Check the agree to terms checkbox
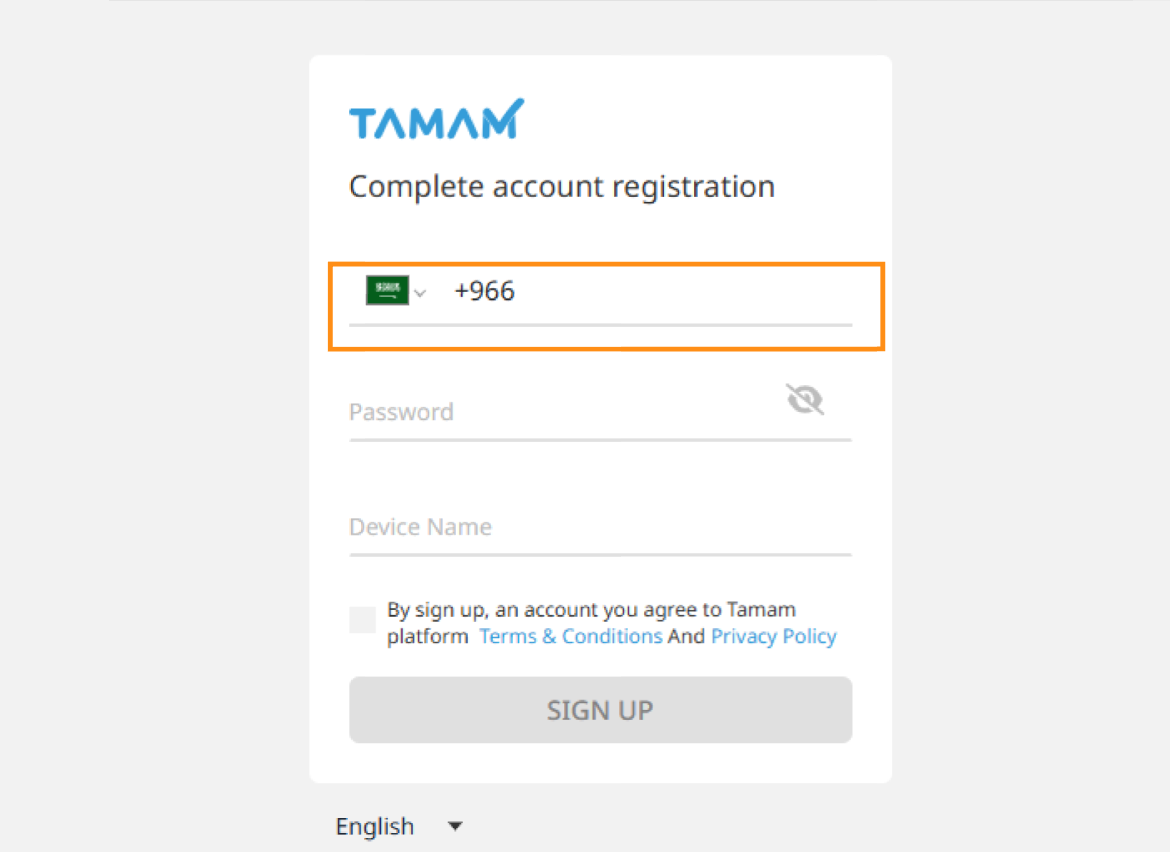The image size is (1170, 852). (363, 619)
